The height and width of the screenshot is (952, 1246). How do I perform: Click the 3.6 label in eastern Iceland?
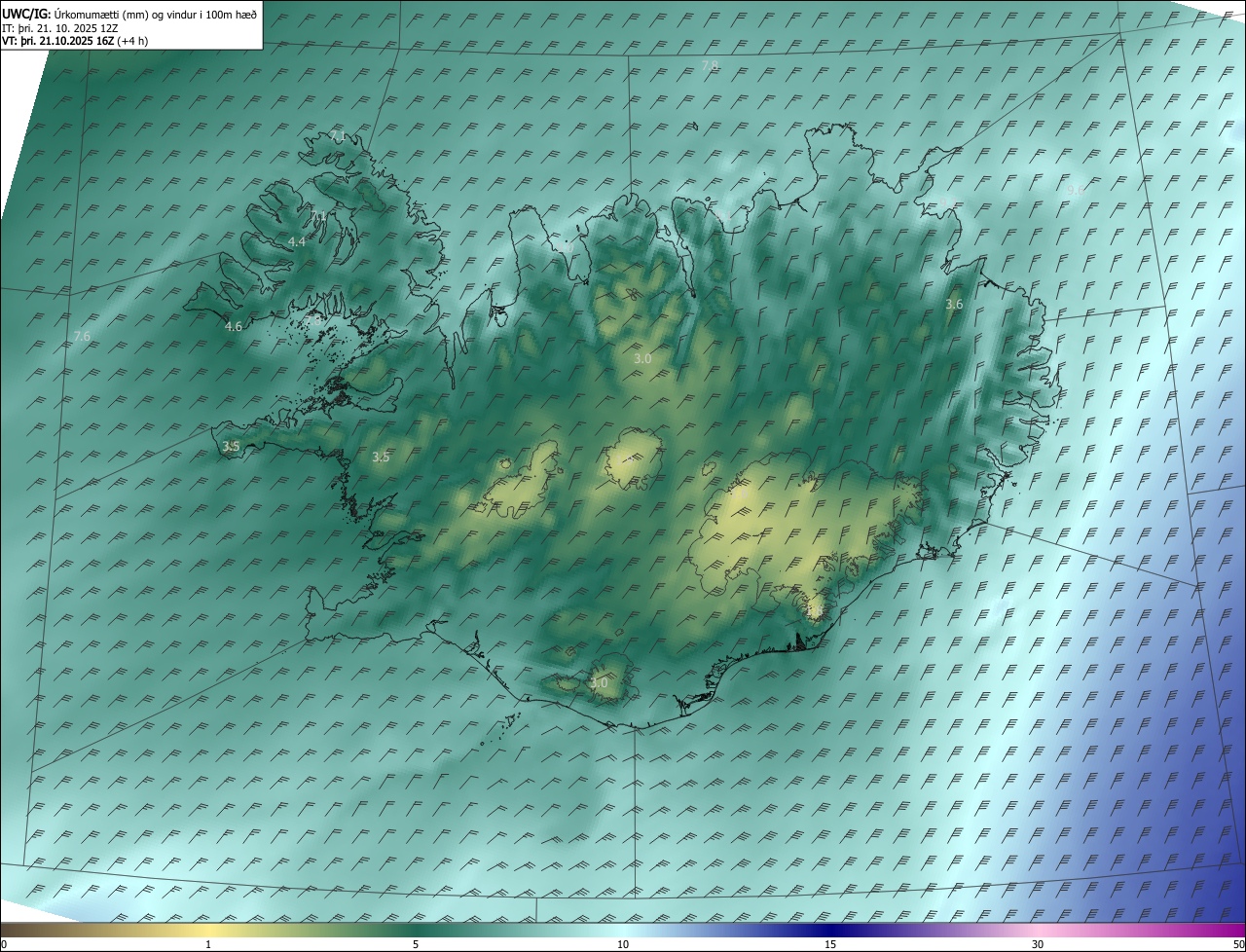click(x=954, y=305)
